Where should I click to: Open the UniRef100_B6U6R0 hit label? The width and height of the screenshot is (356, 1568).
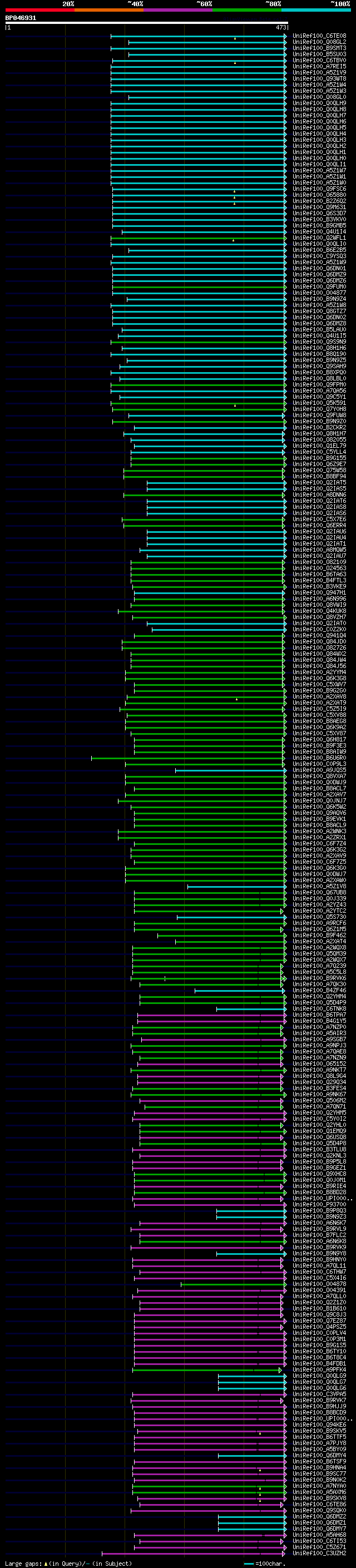pos(319,758)
